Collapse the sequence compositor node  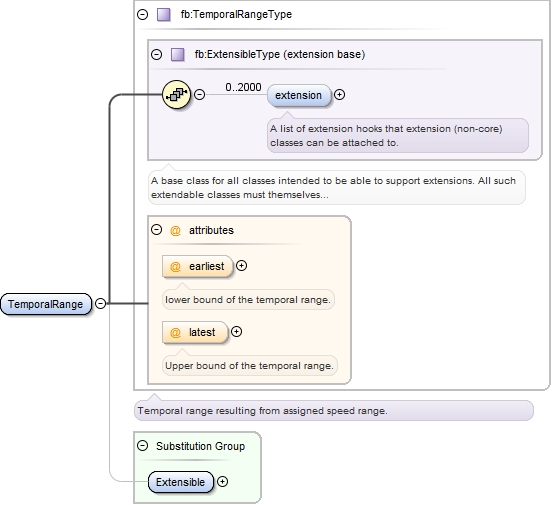pos(200,94)
